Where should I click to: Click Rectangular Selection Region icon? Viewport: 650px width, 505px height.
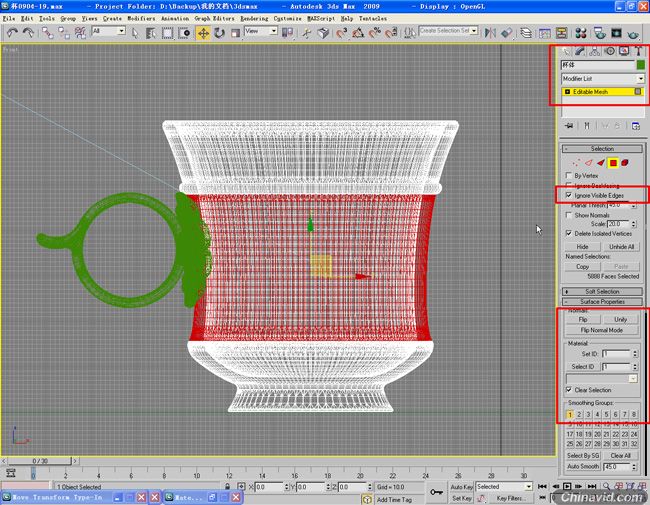click(167, 33)
